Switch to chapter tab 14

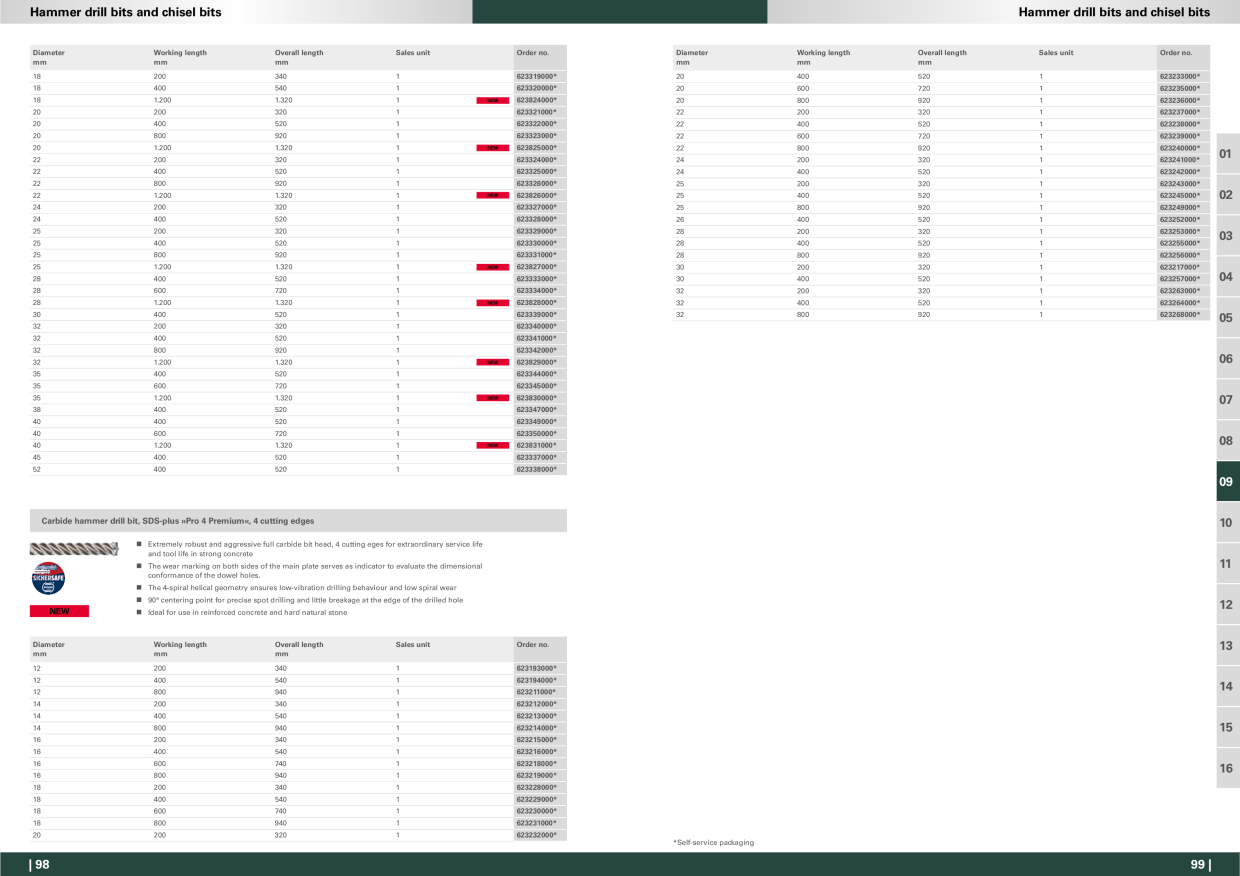pyautogui.click(x=1226, y=687)
